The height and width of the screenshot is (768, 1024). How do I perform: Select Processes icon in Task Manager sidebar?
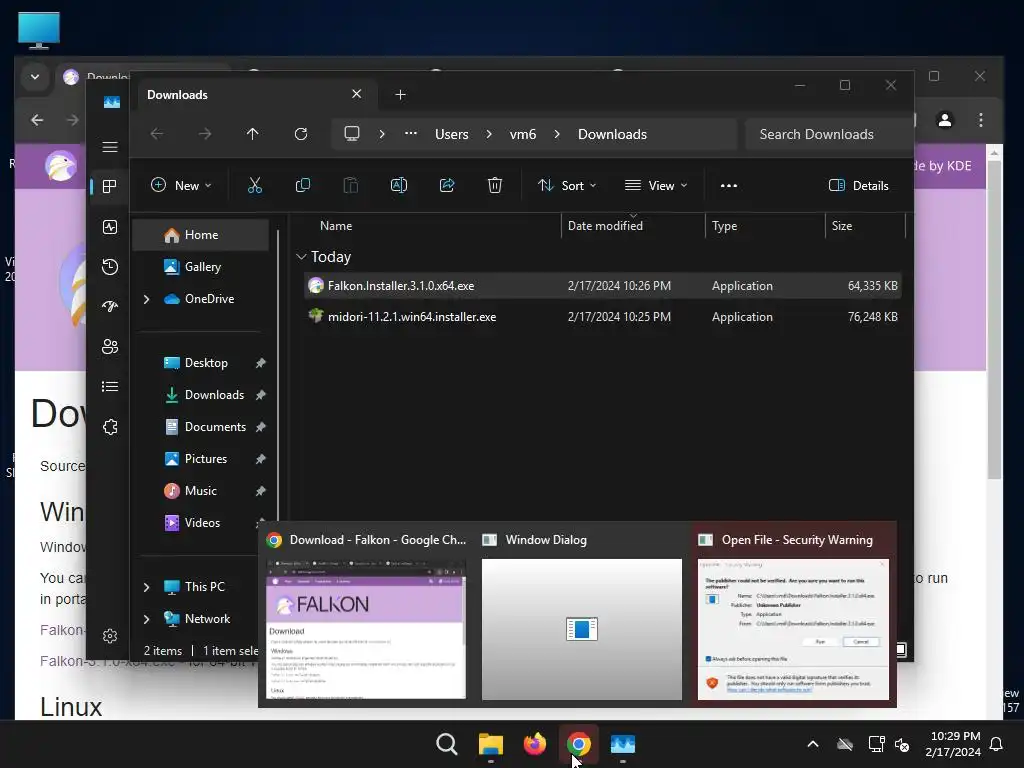click(x=110, y=187)
